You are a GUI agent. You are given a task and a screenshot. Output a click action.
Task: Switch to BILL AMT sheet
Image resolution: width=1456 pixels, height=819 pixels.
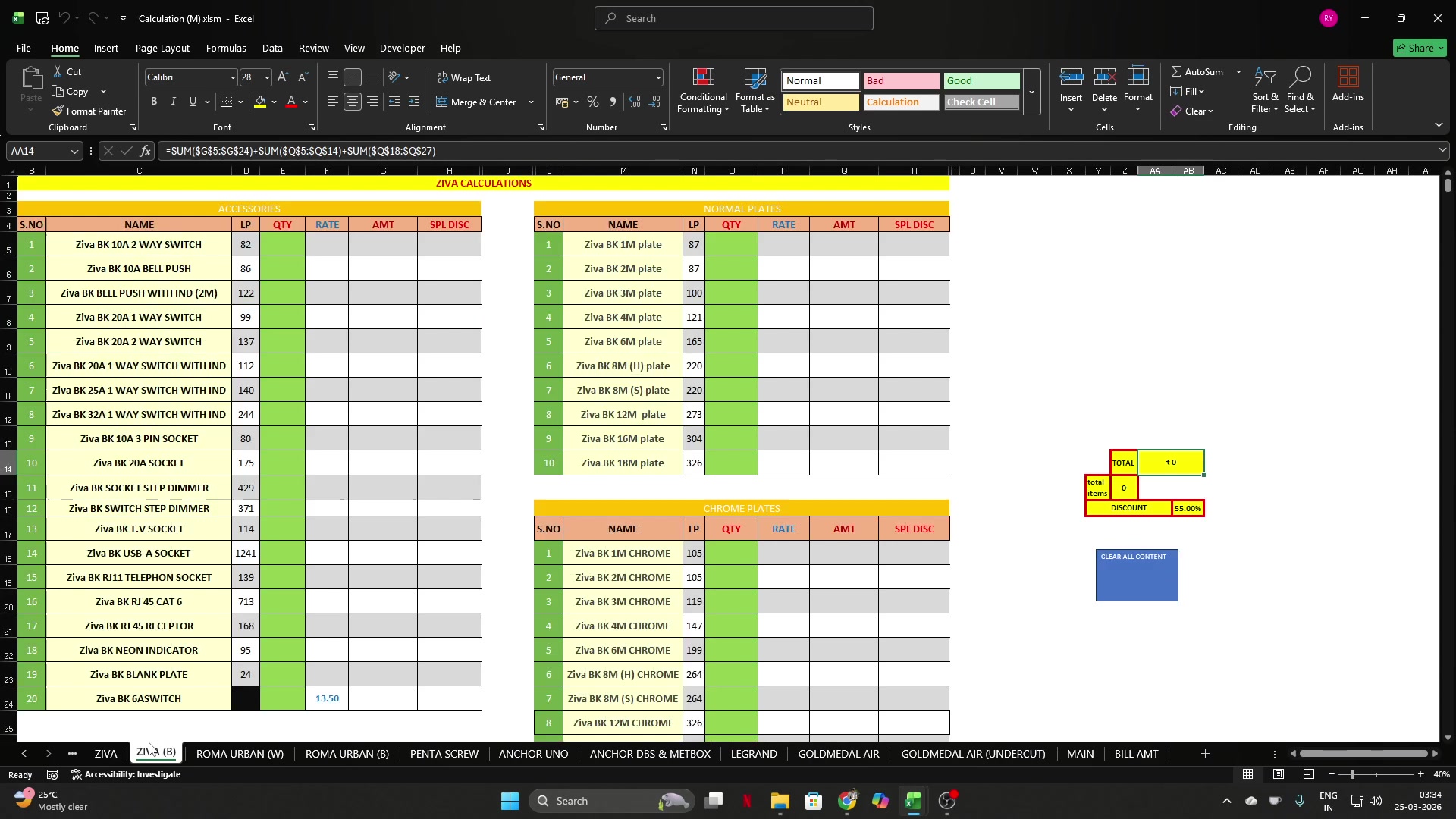click(1136, 754)
